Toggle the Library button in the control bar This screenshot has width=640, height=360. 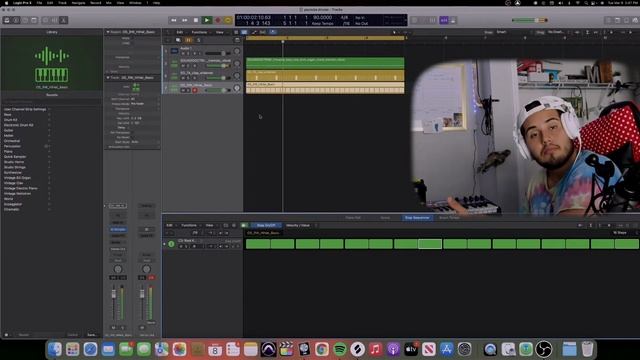(x=7, y=20)
